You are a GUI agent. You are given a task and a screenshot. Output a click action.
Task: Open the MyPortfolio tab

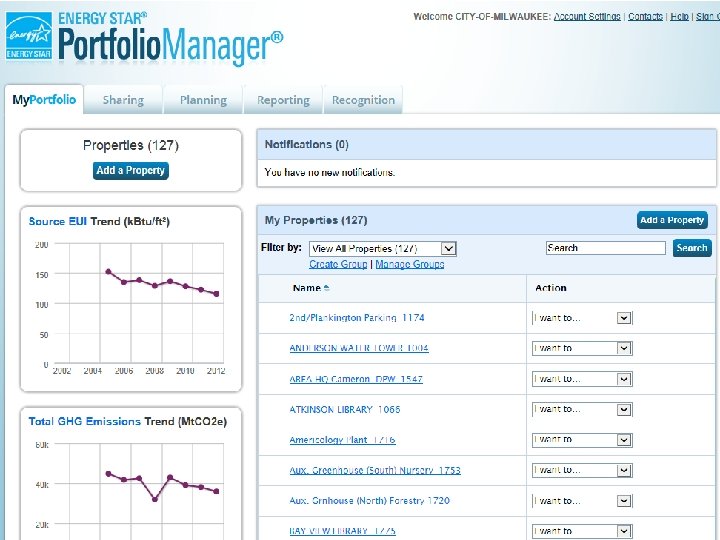[x=44, y=99]
